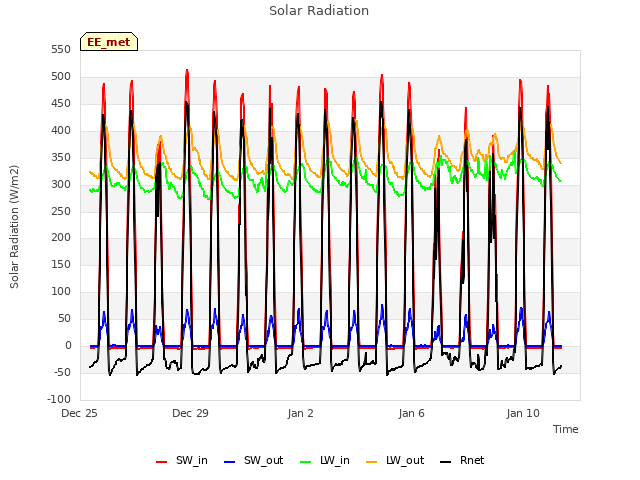Click the 550 y-axis tick label

pyautogui.click(x=61, y=50)
